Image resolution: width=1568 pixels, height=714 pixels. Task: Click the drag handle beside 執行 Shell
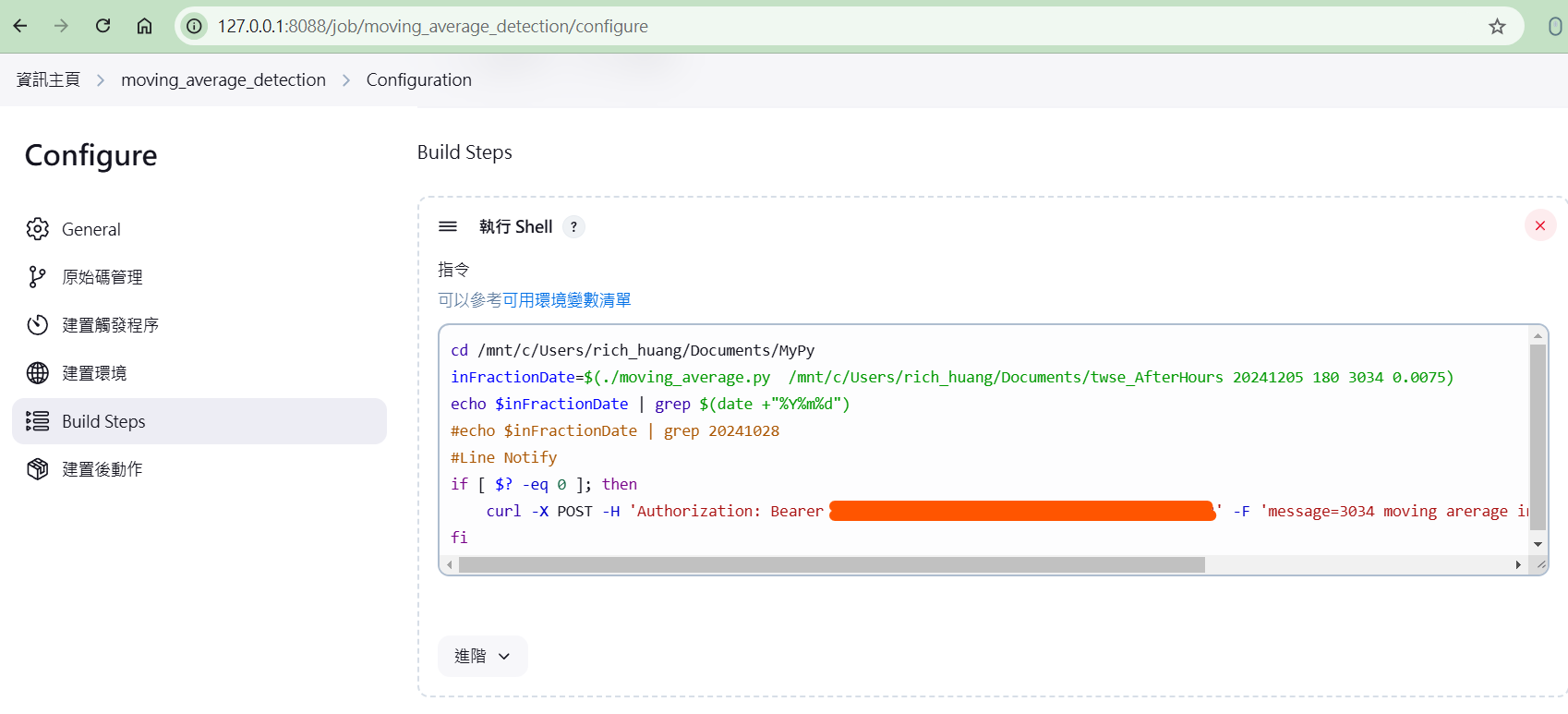448,227
